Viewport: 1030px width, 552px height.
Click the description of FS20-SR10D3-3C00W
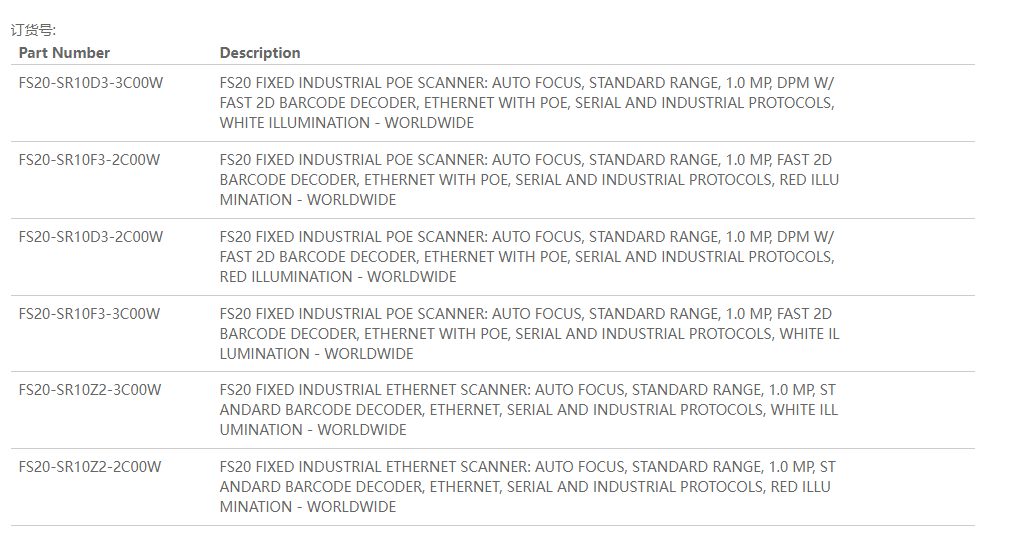[527, 103]
